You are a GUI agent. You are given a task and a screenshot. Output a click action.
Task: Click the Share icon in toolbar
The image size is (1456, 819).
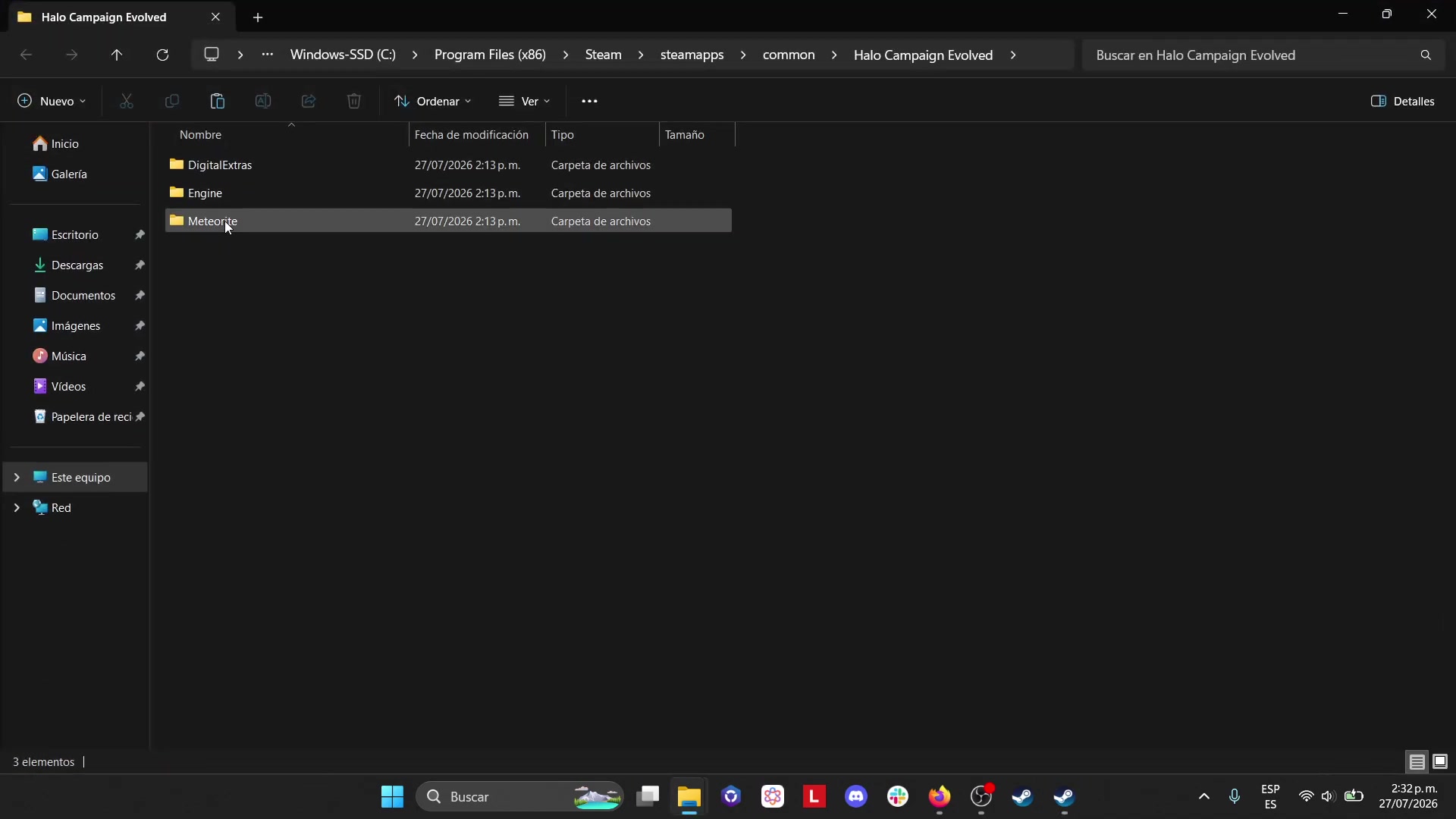tap(309, 101)
